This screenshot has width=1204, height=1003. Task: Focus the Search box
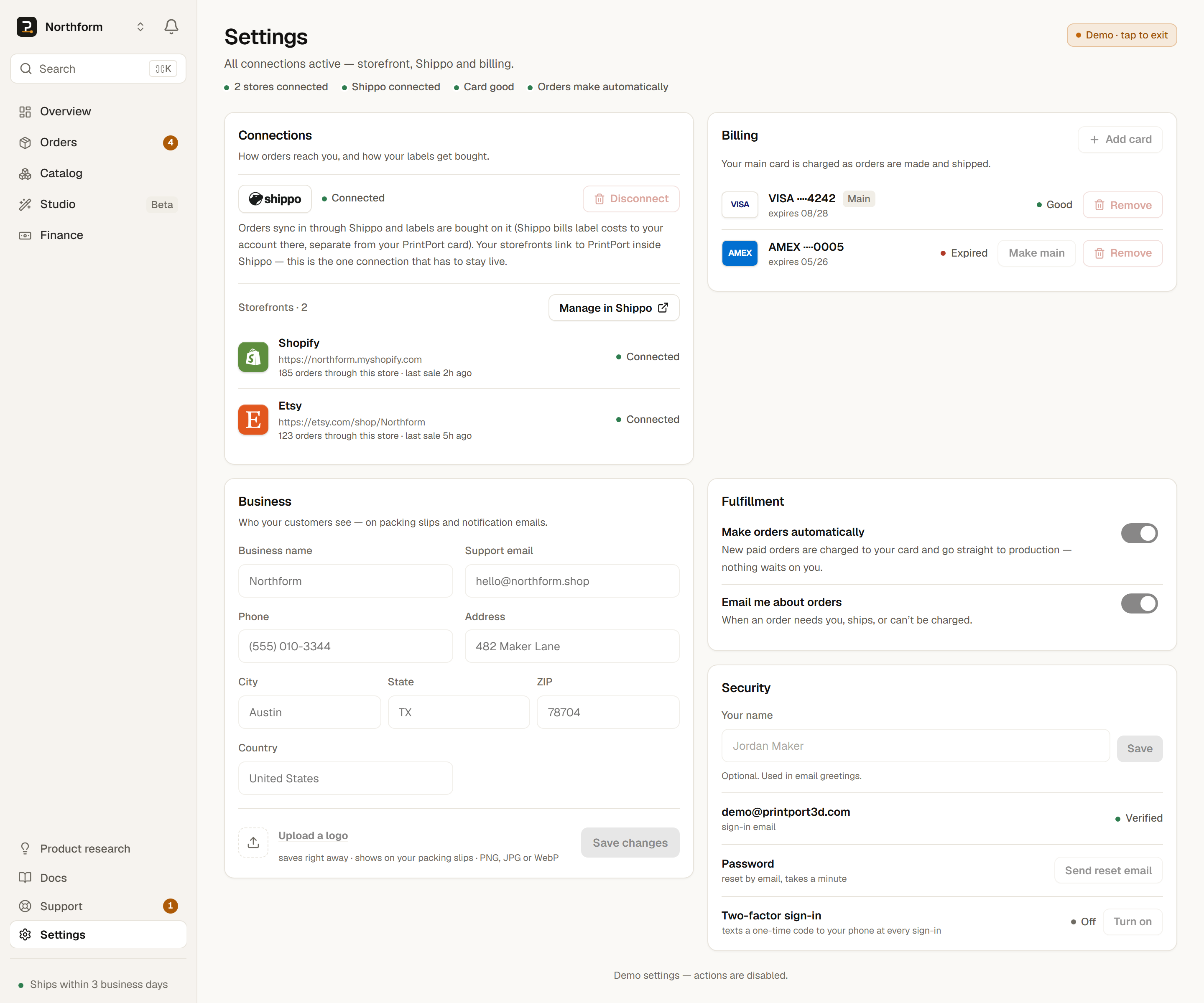coord(98,69)
